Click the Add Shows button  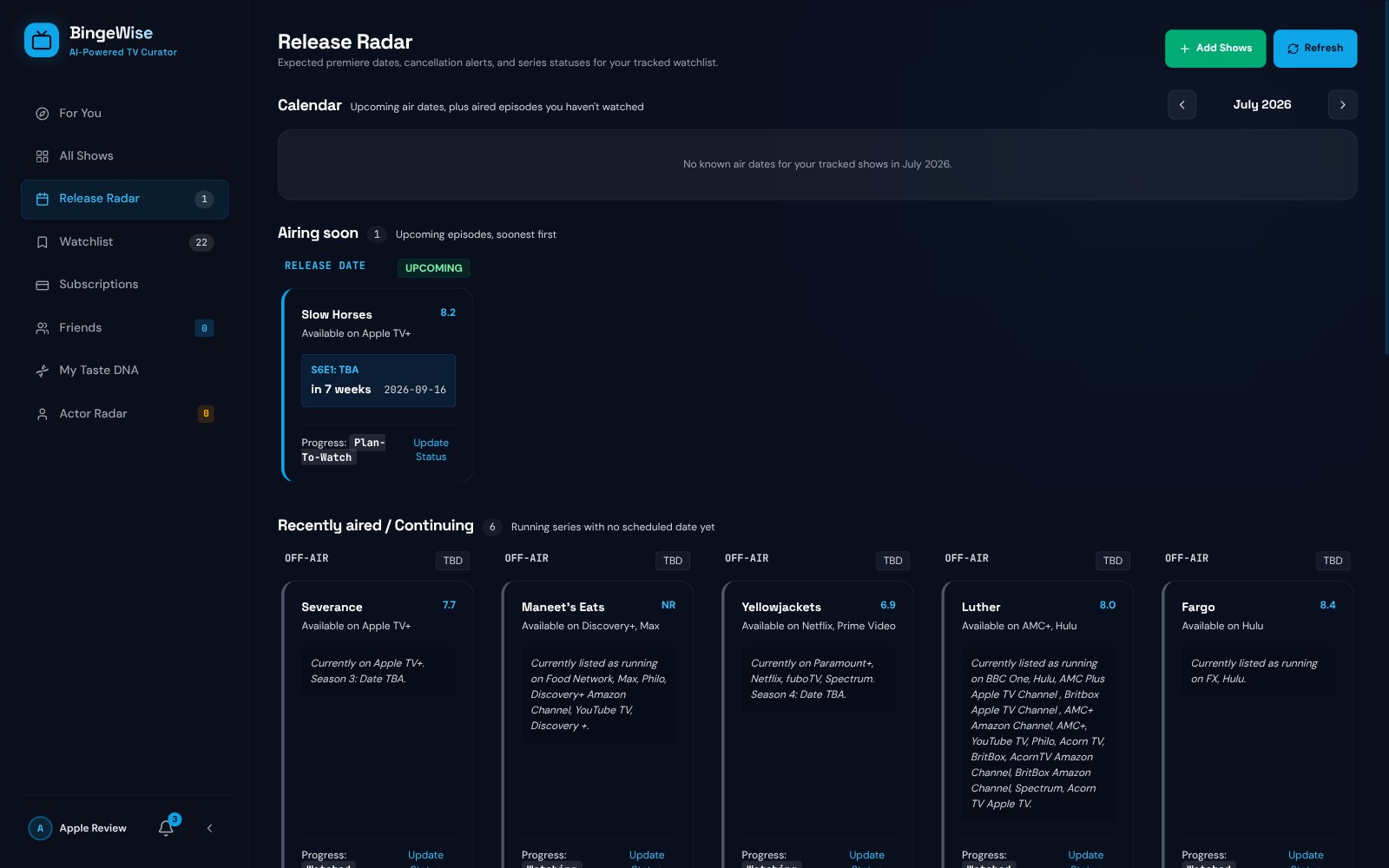pyautogui.click(x=1215, y=49)
